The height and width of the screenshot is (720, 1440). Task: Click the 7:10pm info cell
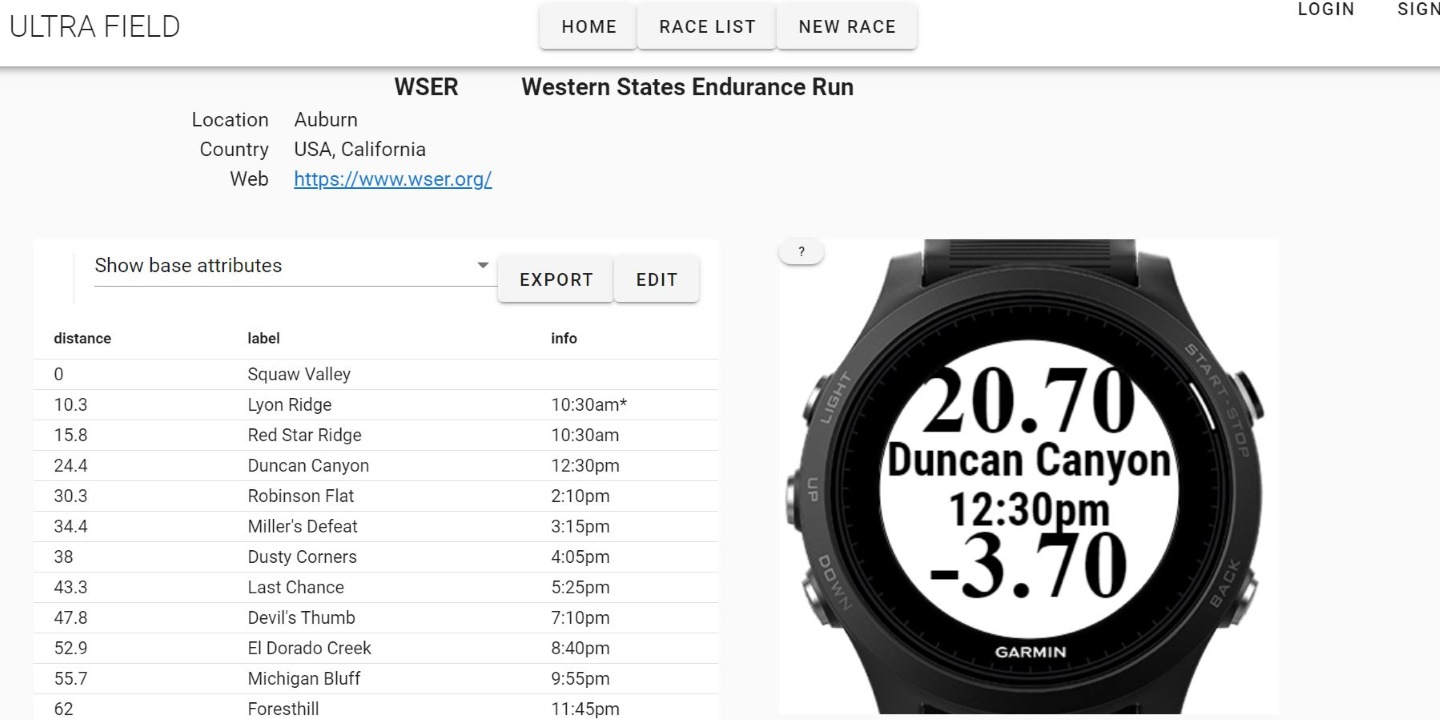coord(580,618)
